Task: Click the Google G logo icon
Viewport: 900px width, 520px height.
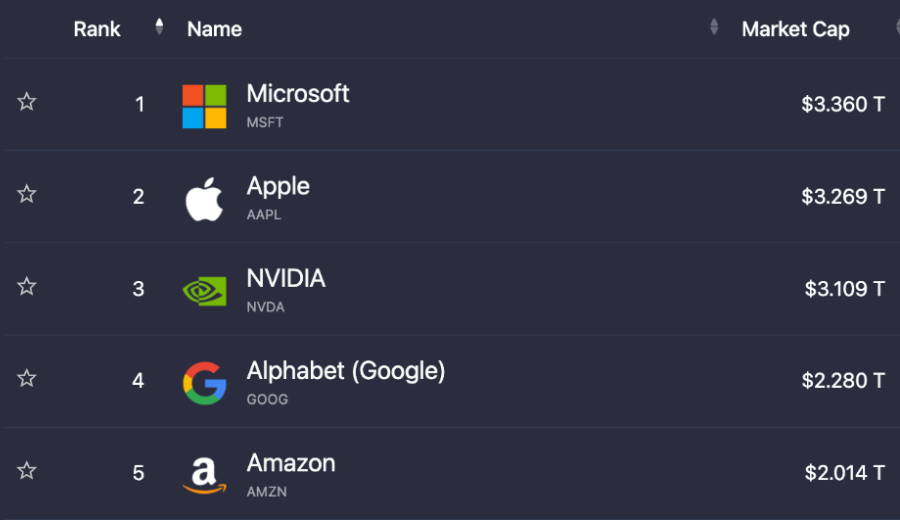Action: [x=204, y=383]
